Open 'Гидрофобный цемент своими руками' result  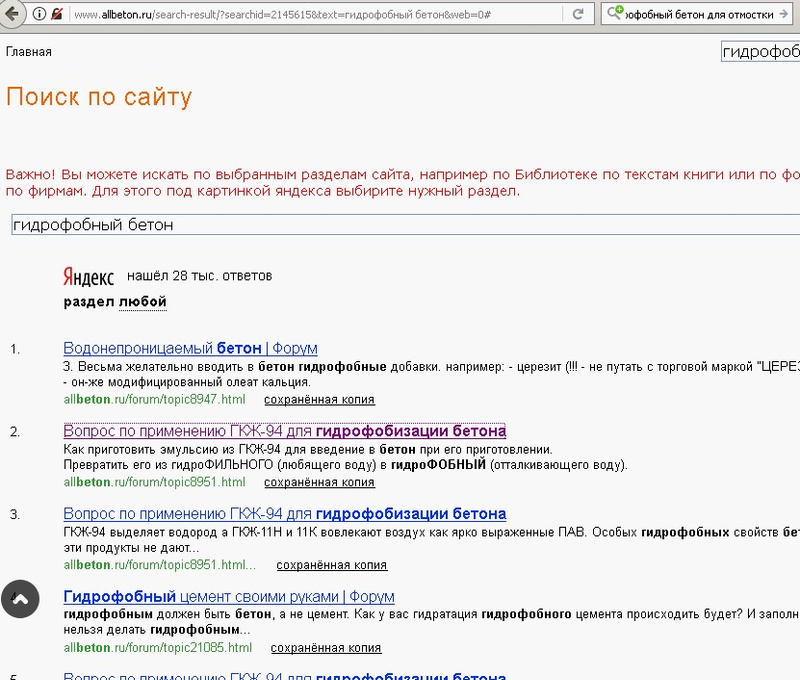(x=228, y=597)
